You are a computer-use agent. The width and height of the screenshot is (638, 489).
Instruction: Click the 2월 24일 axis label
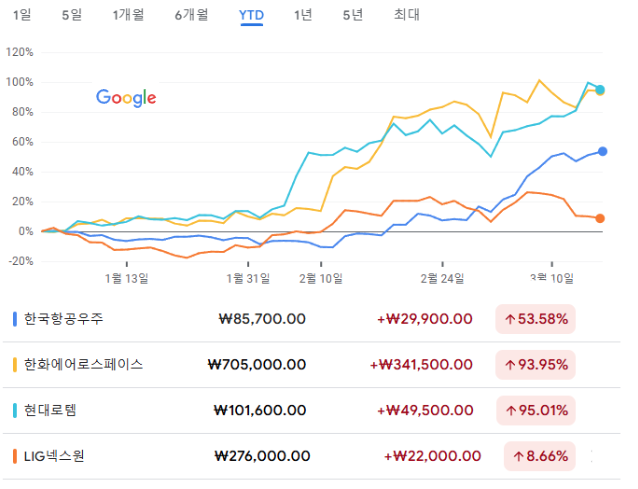coord(442,279)
